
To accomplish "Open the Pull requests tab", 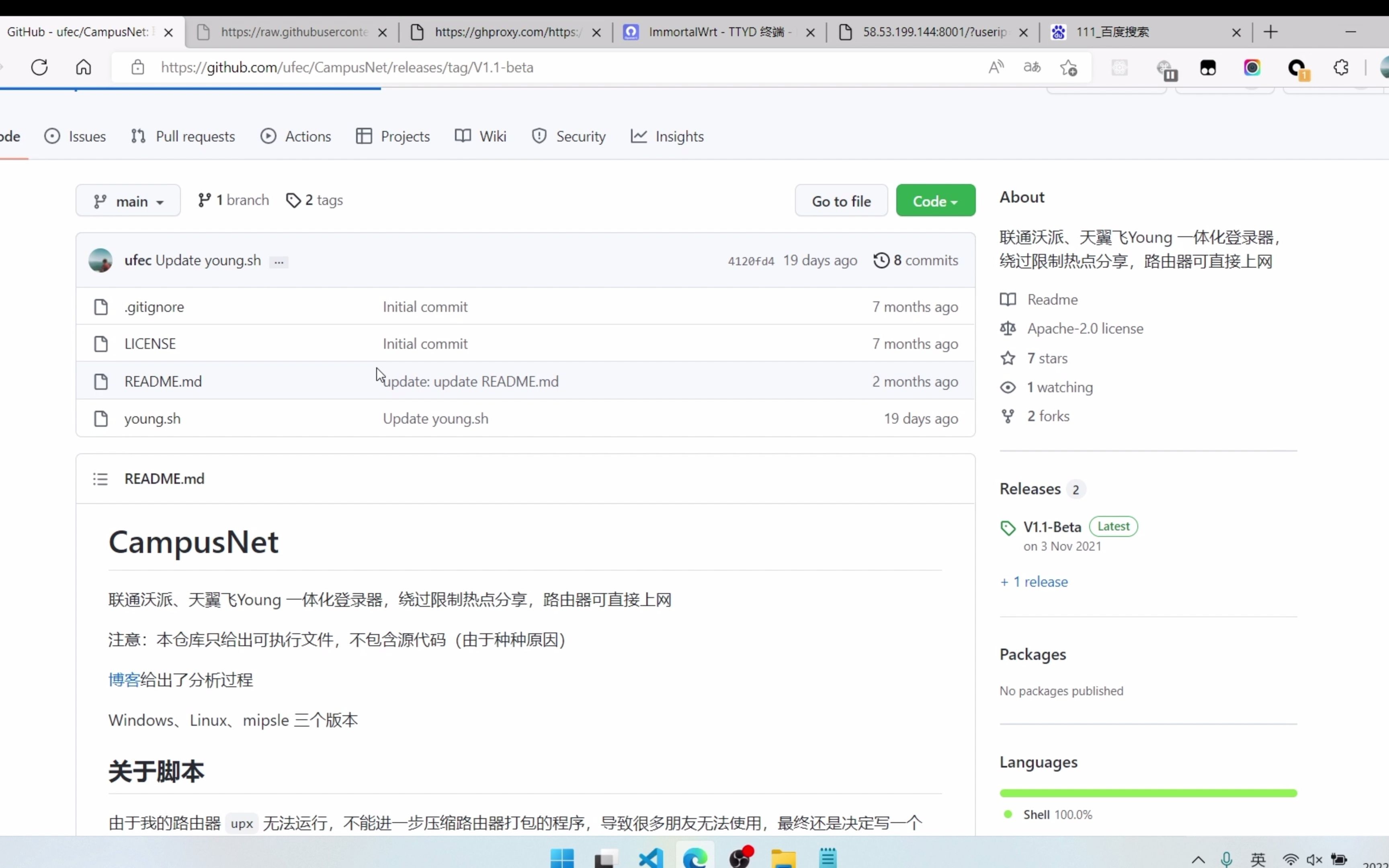I will pos(183,136).
